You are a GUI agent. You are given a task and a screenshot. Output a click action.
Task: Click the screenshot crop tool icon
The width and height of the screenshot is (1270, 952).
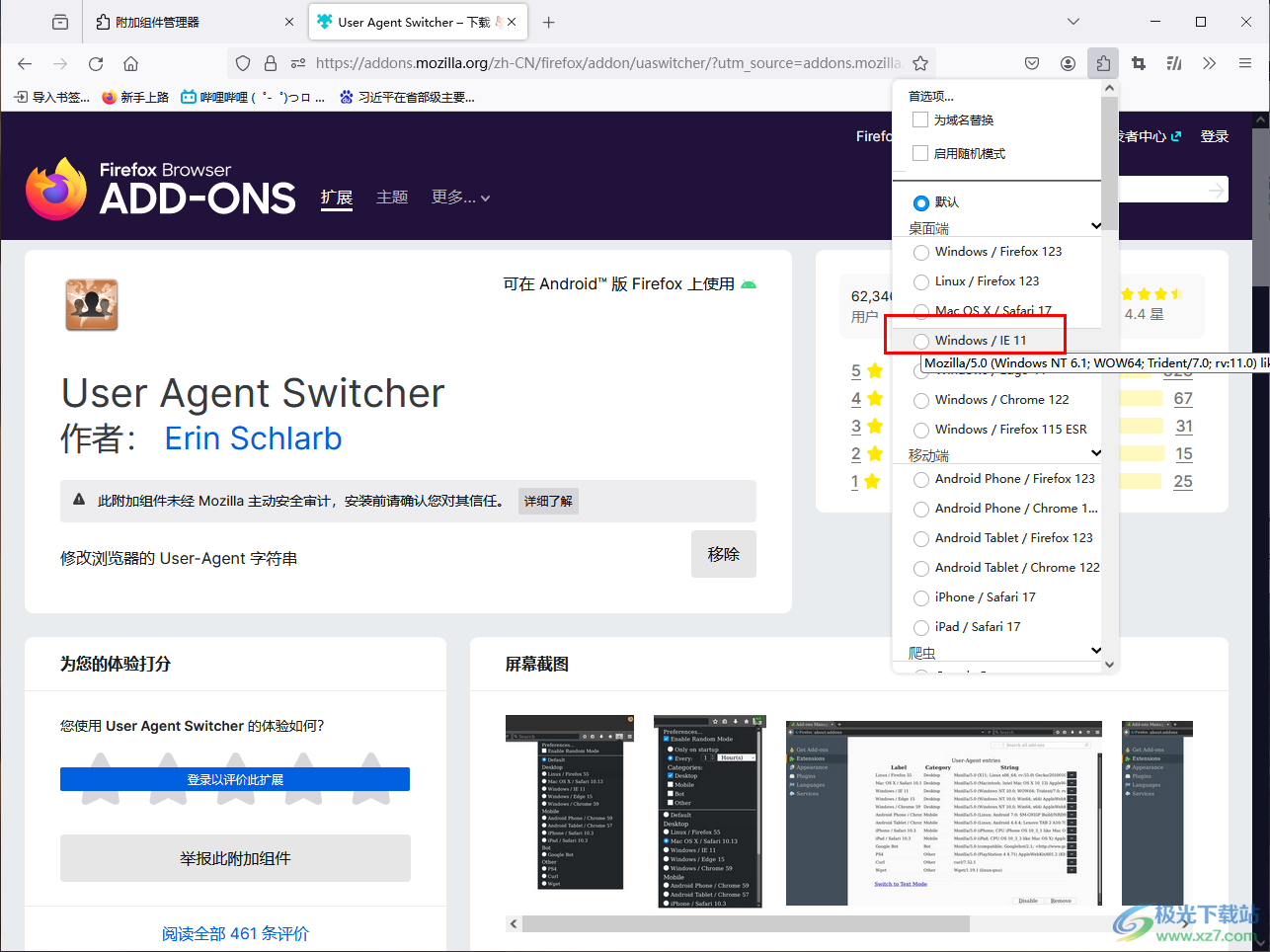point(1139,63)
